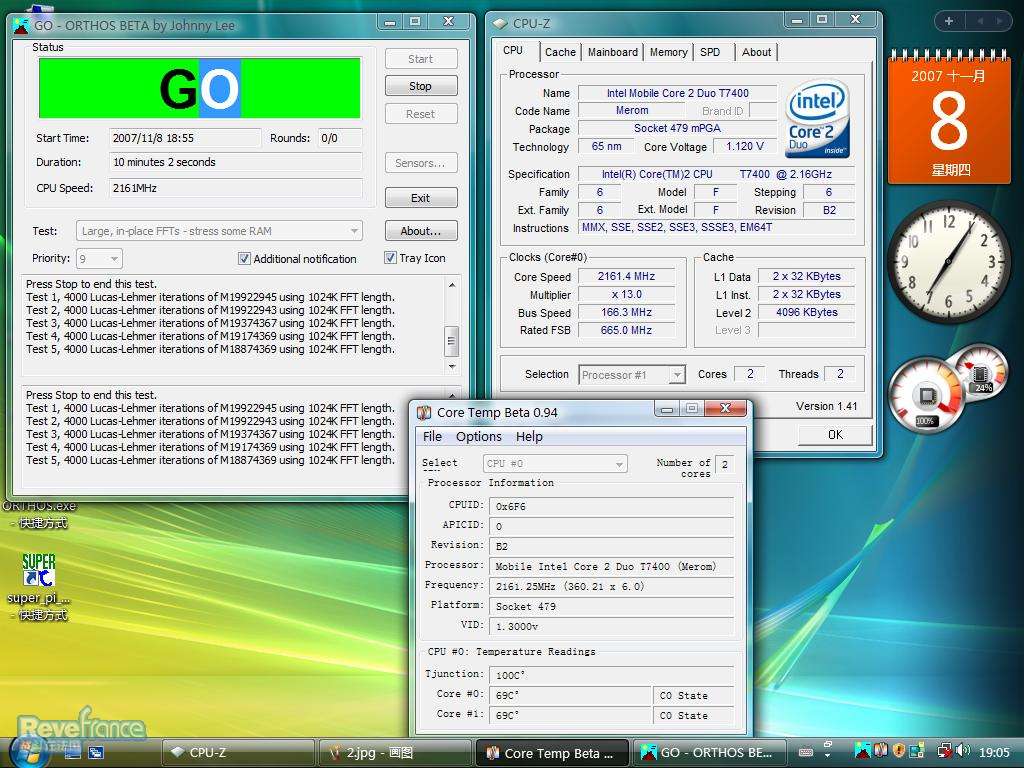Click the Reset button in ORTHOS
Screen dimensions: 1024x768
421,114
